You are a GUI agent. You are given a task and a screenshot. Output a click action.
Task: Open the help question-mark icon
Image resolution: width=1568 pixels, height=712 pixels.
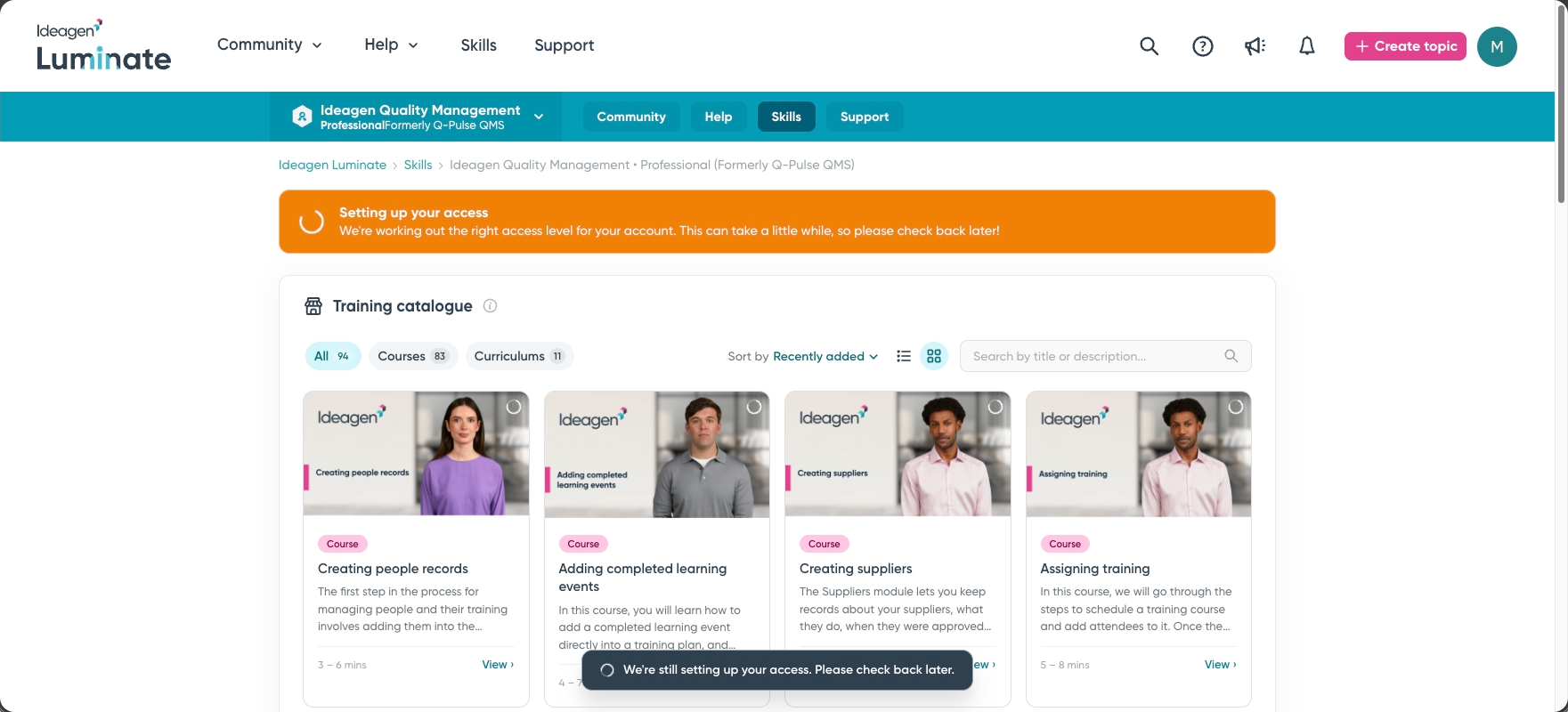(x=1203, y=46)
